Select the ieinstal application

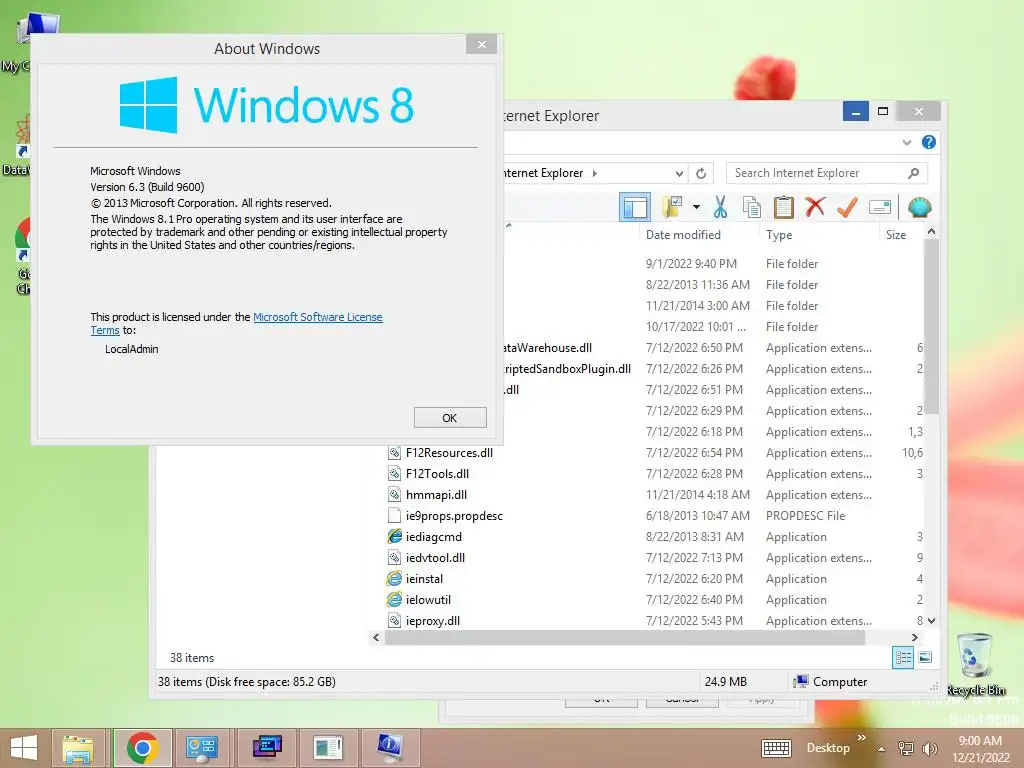[x=424, y=579]
